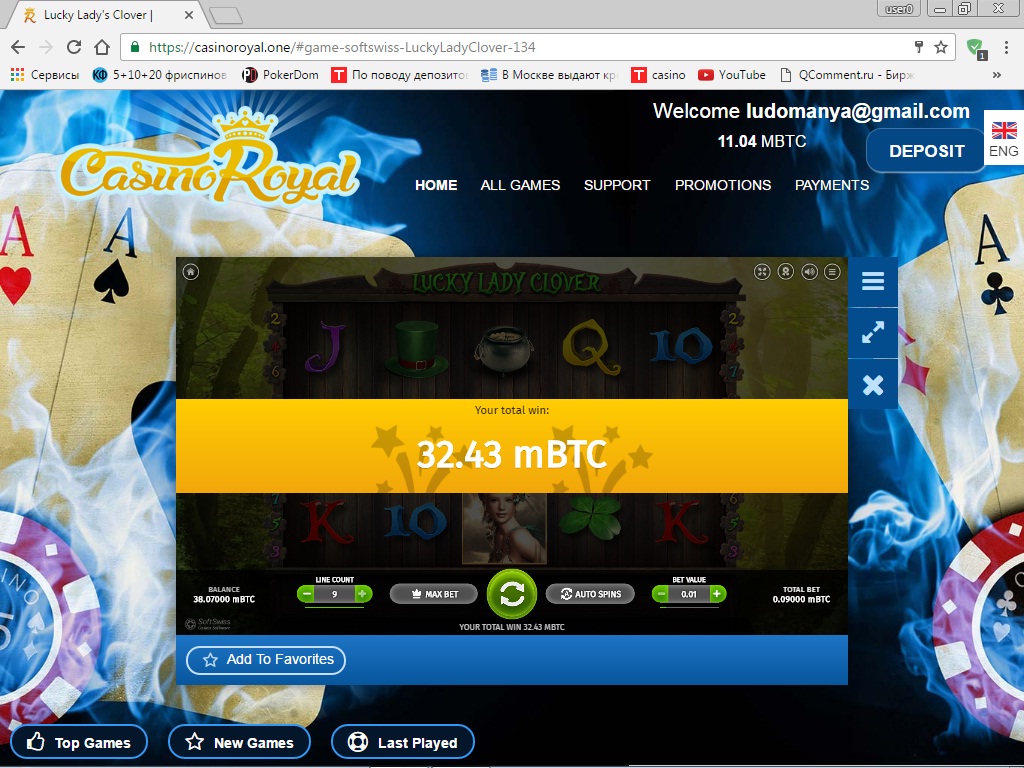1024x768 pixels.
Task: Open the PROMOTIONS page
Action: click(x=723, y=185)
